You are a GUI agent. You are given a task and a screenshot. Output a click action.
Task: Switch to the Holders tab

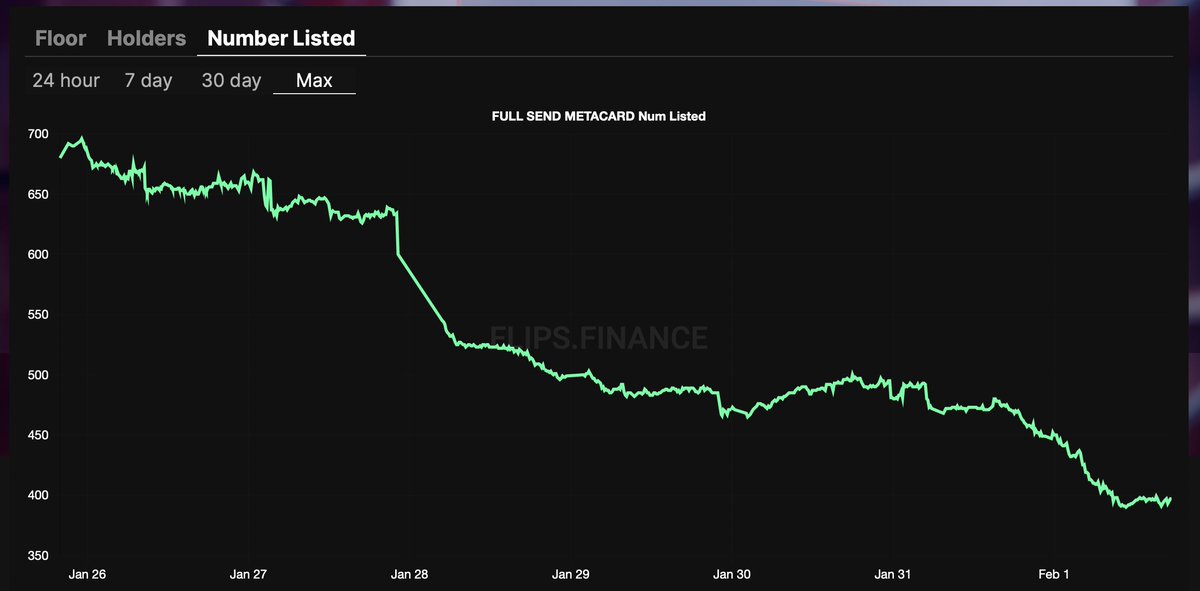coord(146,38)
